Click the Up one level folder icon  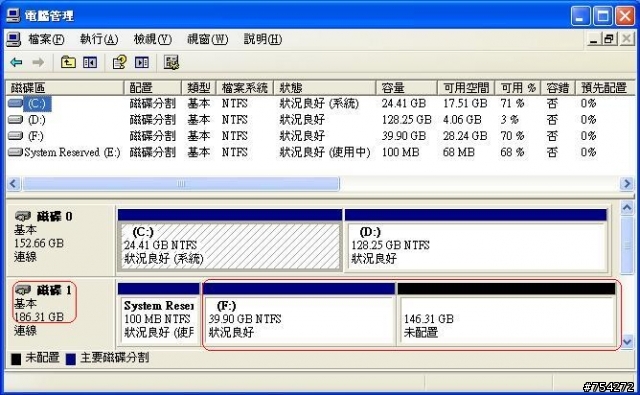click(x=68, y=62)
